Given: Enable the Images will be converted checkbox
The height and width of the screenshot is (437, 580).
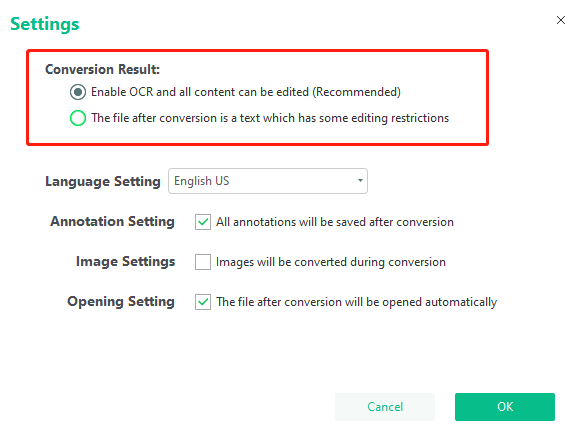Looking at the screenshot, I should tap(203, 262).
